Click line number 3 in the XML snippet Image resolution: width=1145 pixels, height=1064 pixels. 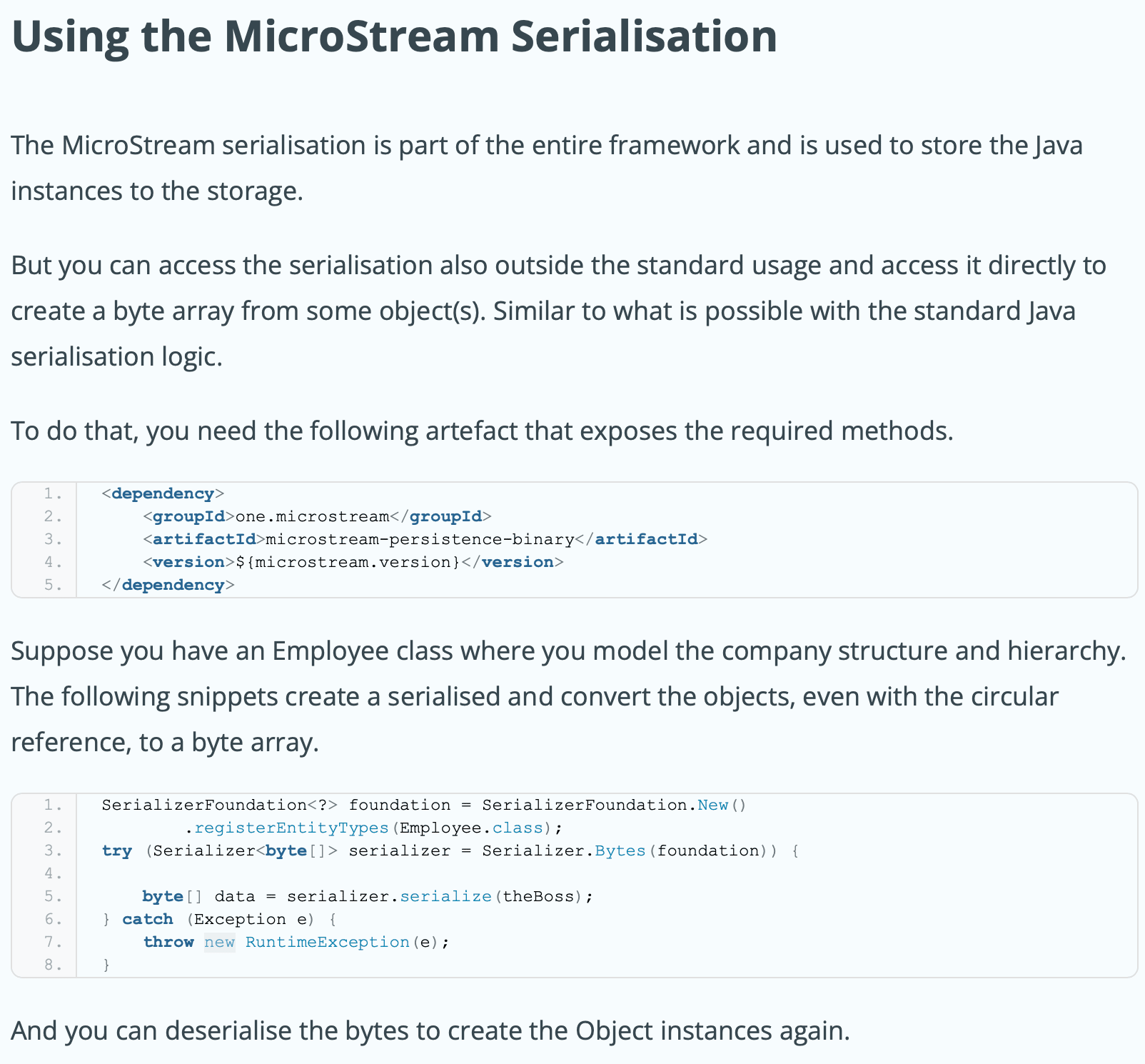tap(53, 539)
